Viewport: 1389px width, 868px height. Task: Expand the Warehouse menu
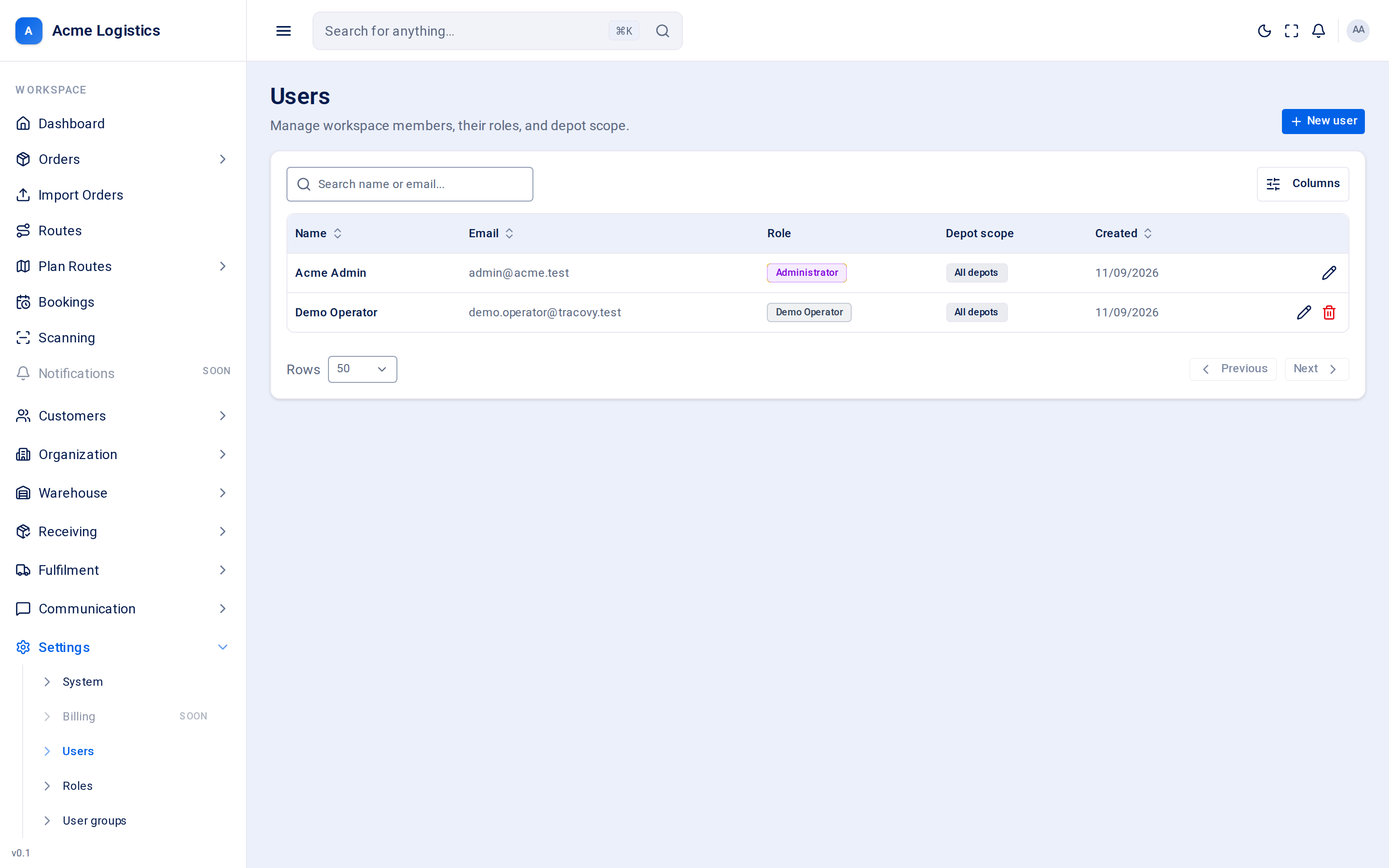123,492
